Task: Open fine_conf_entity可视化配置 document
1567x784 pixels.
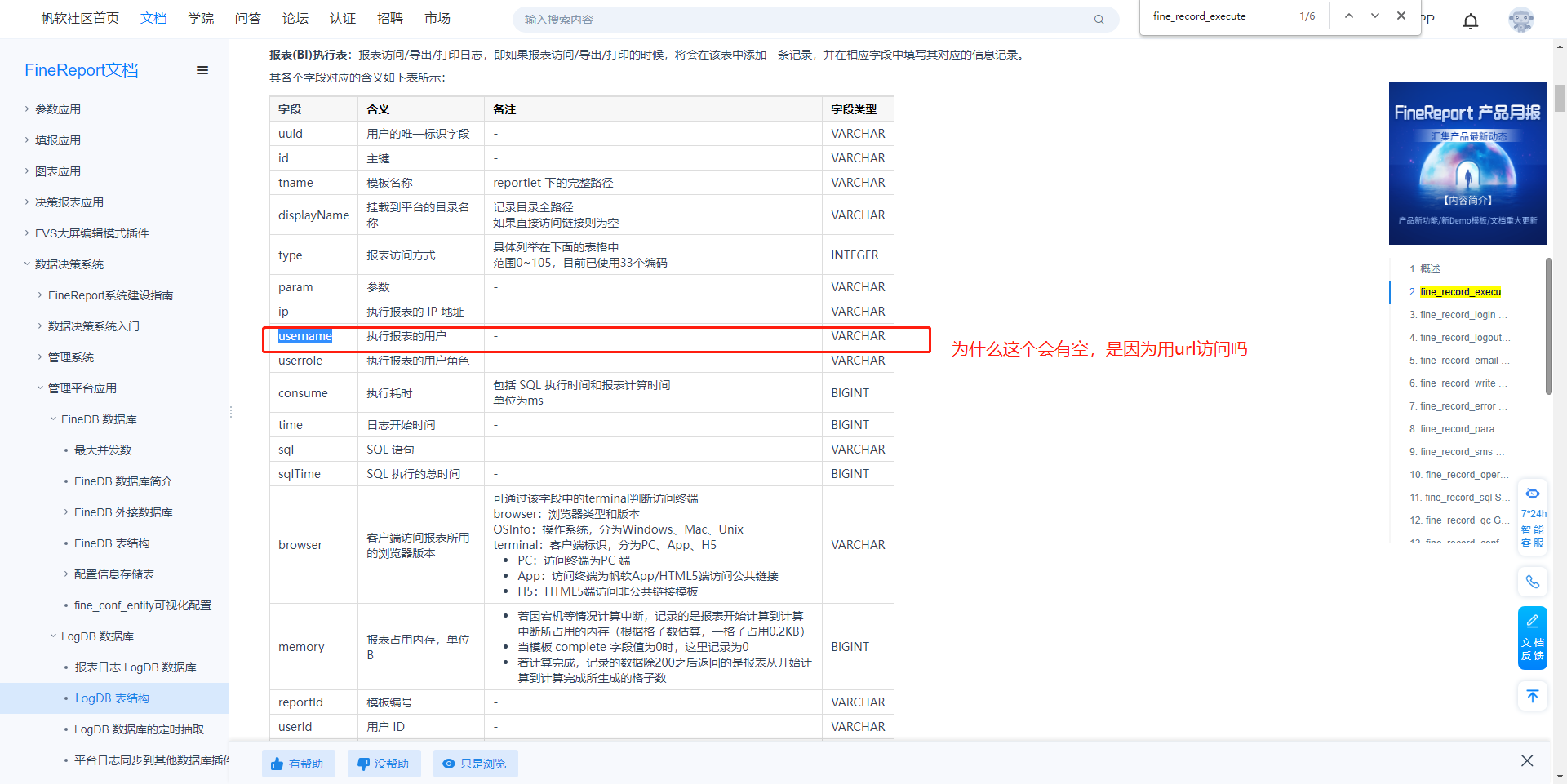Action: coord(143,605)
